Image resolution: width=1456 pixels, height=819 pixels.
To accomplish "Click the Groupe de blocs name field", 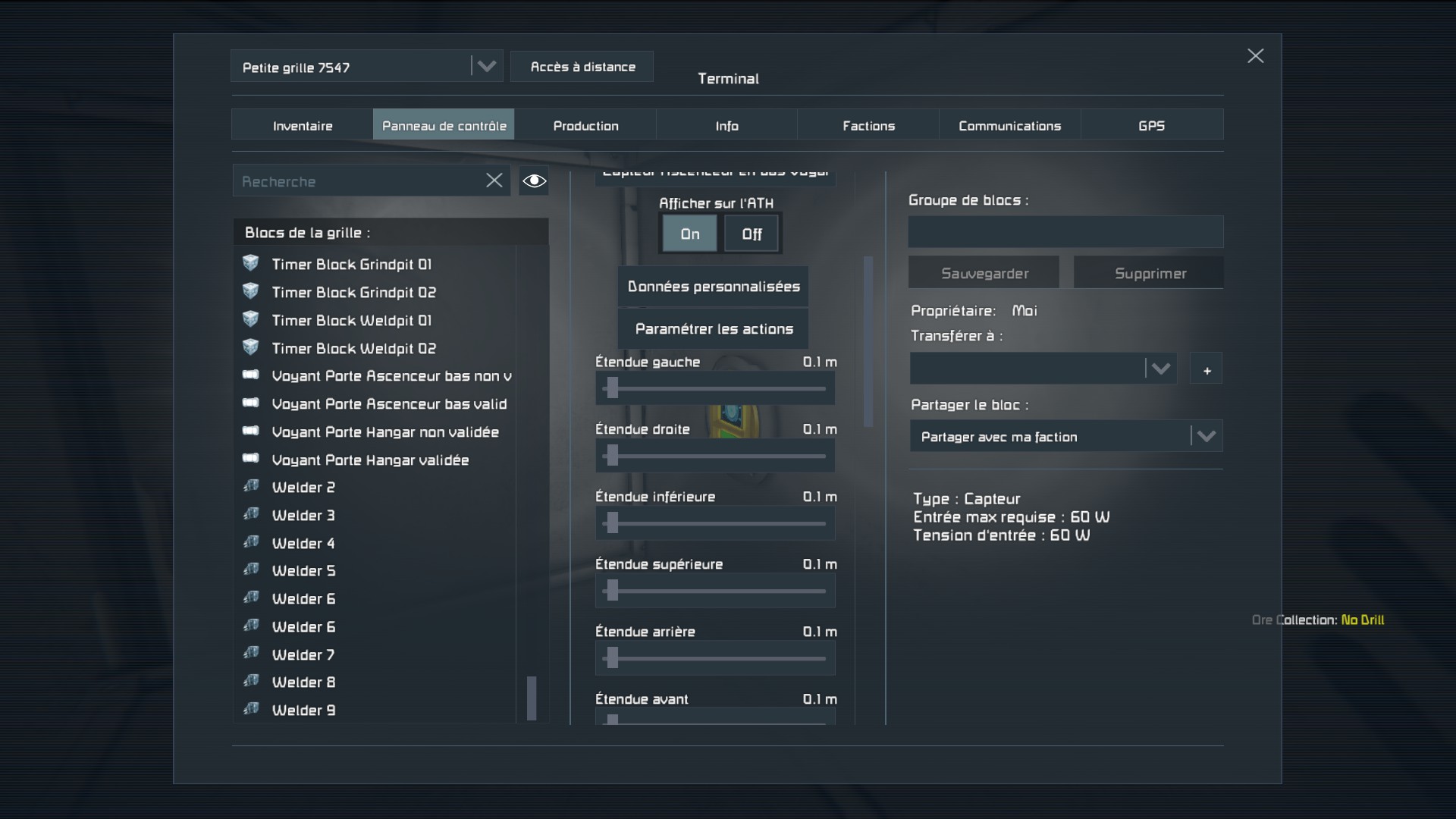I will (1065, 232).
